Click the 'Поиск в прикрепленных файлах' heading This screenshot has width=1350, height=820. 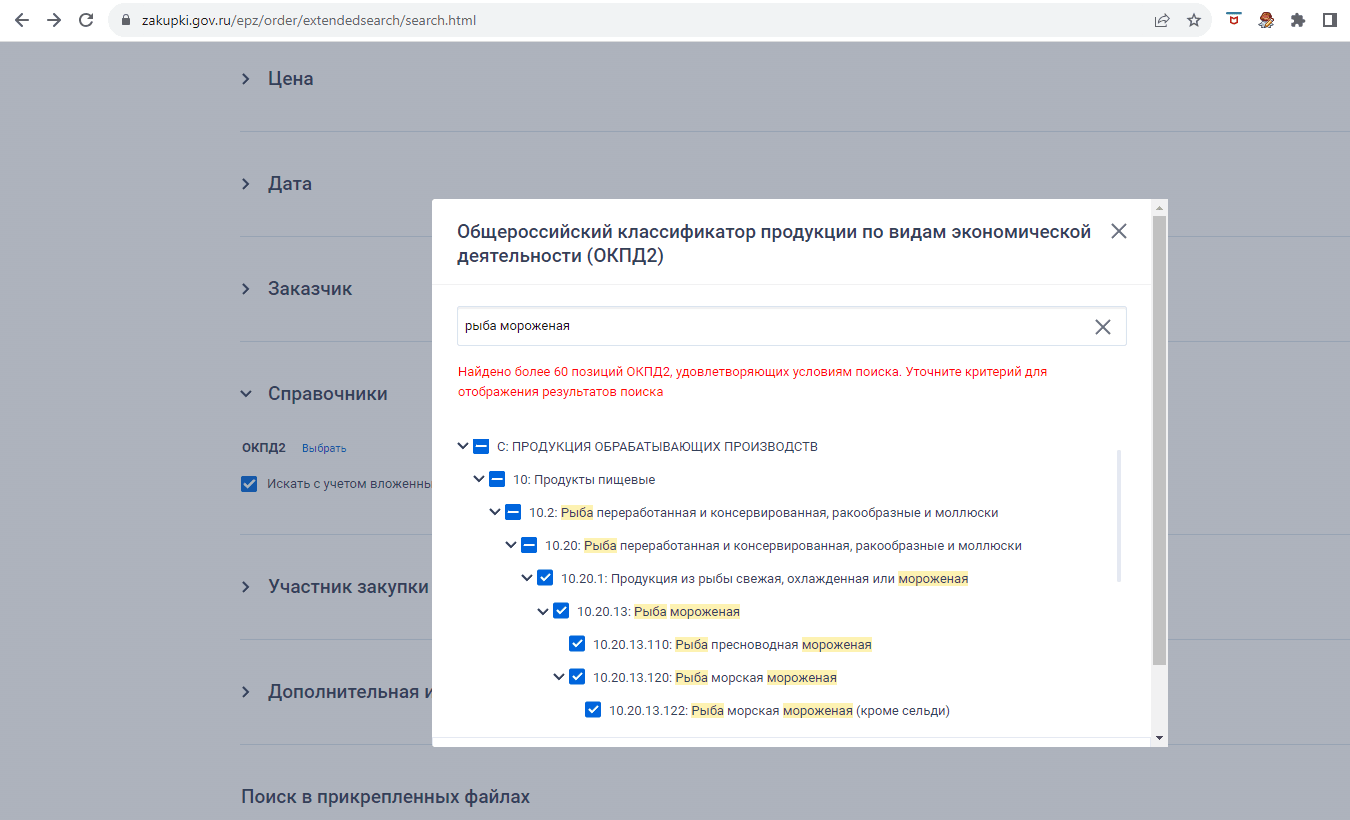(385, 797)
